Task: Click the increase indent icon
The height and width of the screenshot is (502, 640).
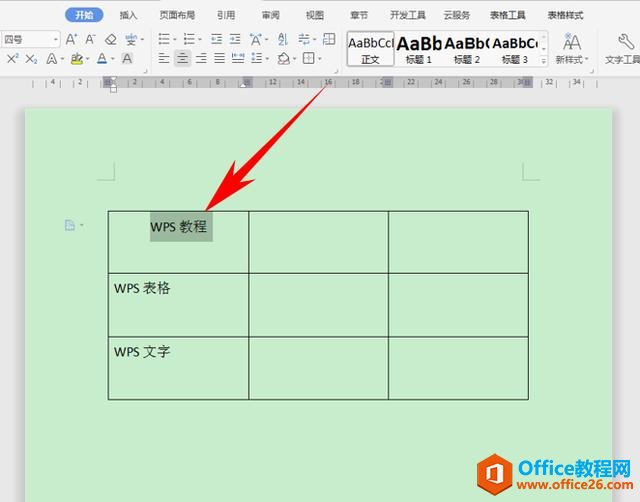Action: point(235,39)
